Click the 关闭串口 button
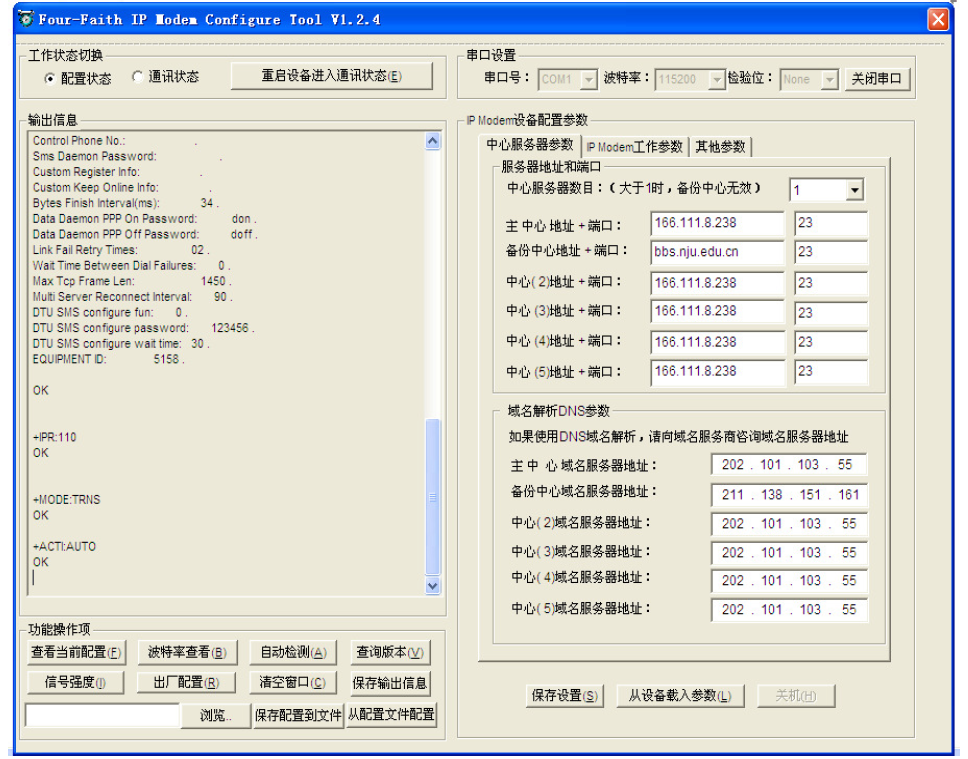968x759 pixels. pyautogui.click(x=877, y=79)
